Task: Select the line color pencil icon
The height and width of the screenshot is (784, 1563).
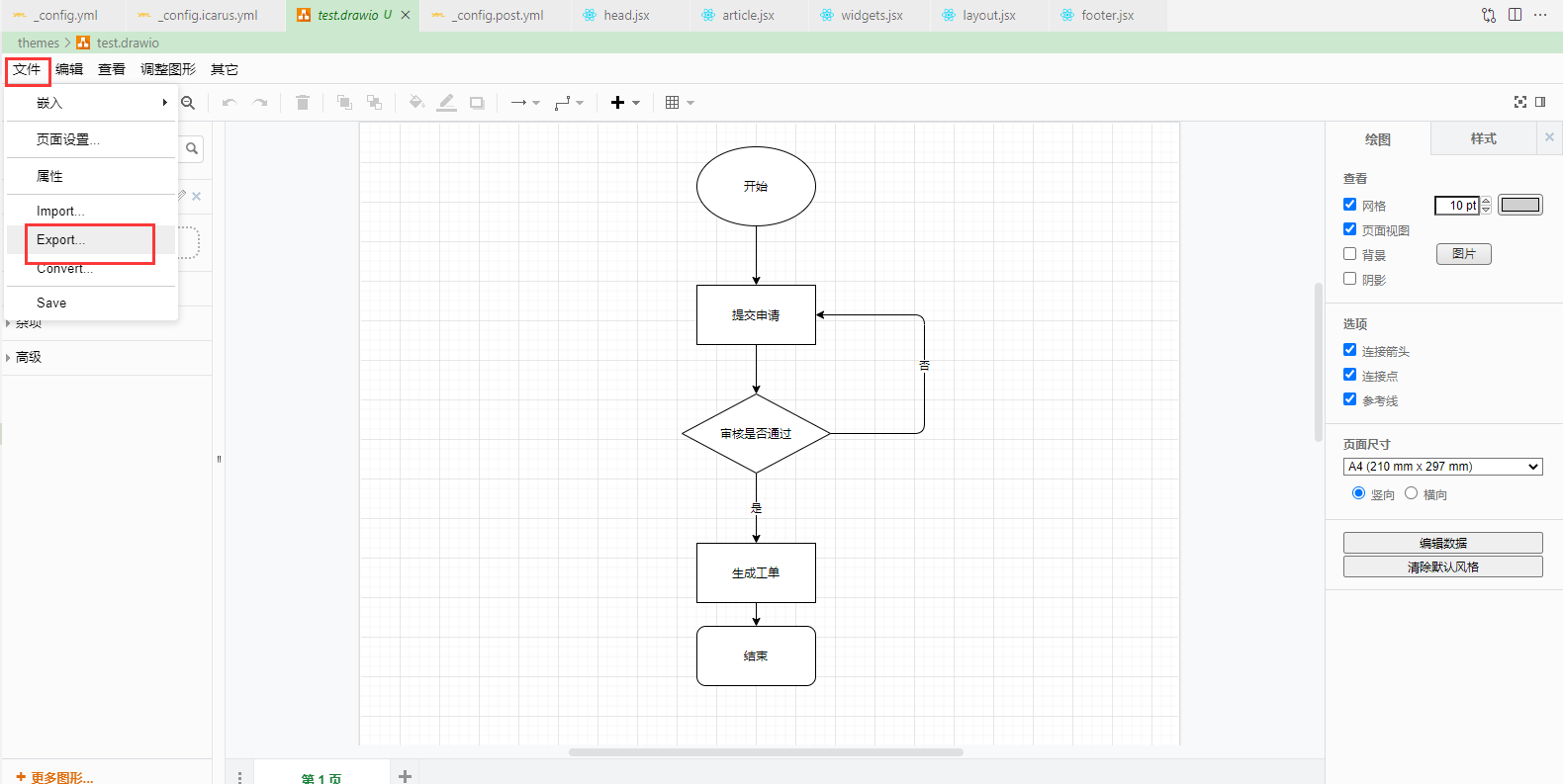Action: point(447,103)
